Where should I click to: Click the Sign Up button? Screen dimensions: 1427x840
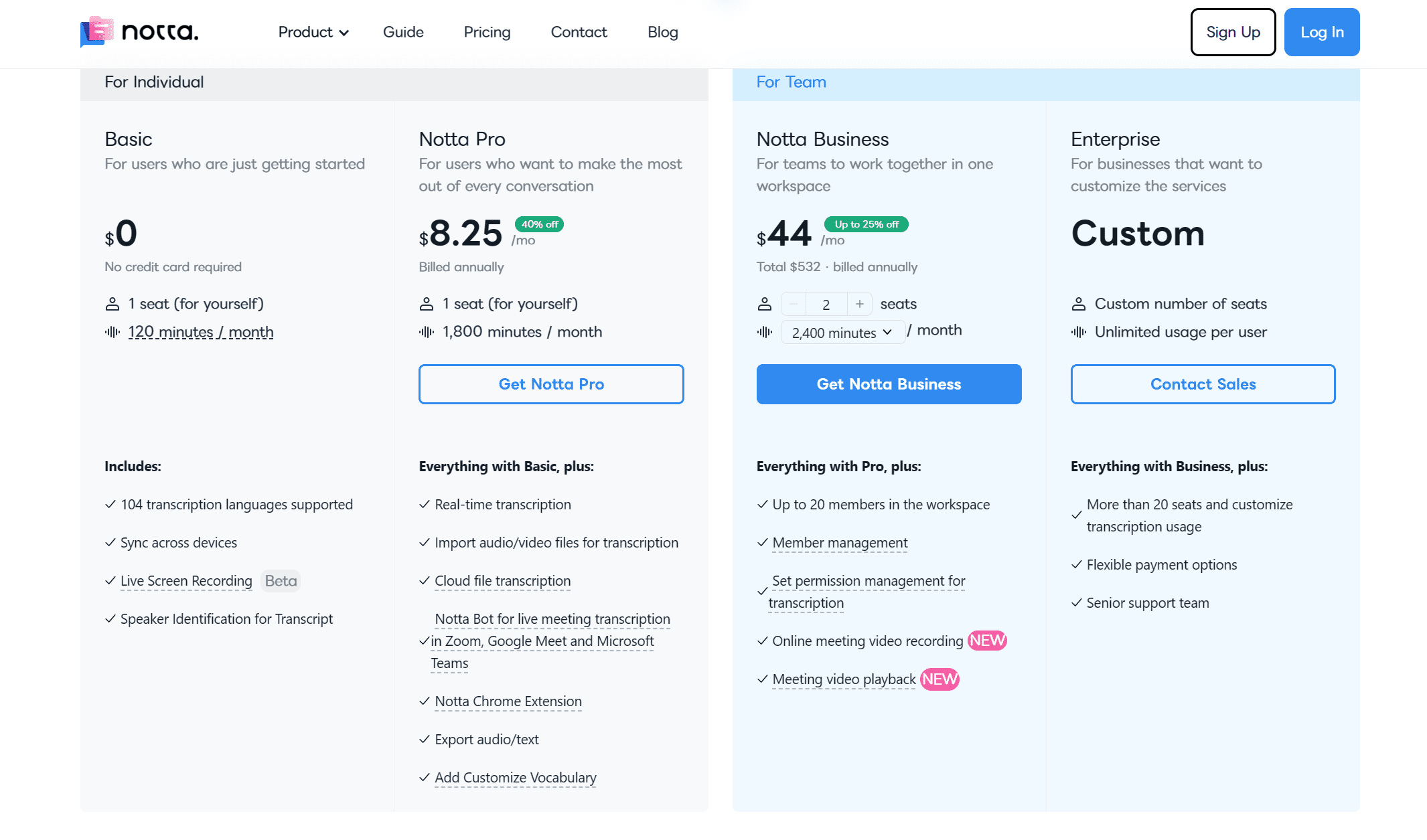click(1232, 31)
